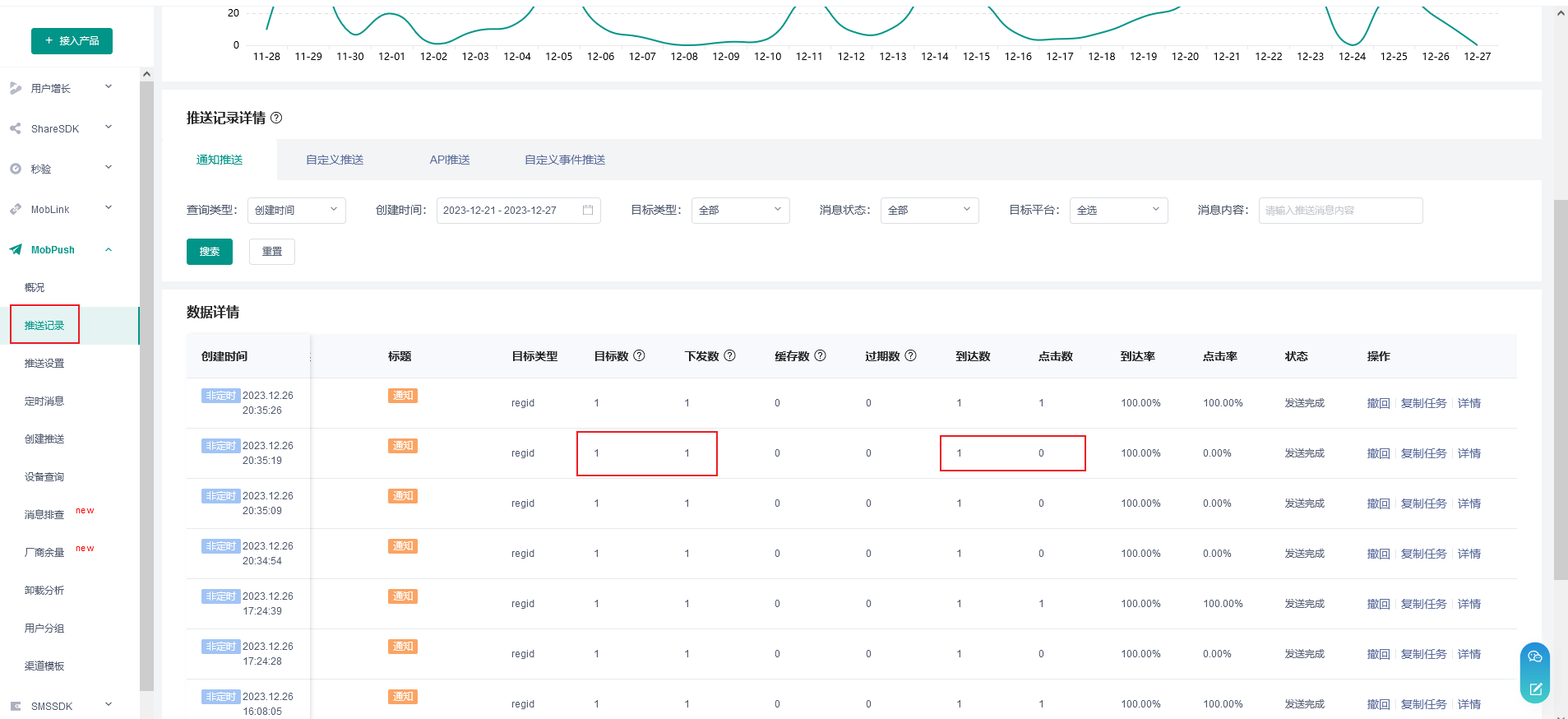This screenshot has width=1568, height=719.
Task: Open 厂商余量 in sidebar
Action: point(44,552)
